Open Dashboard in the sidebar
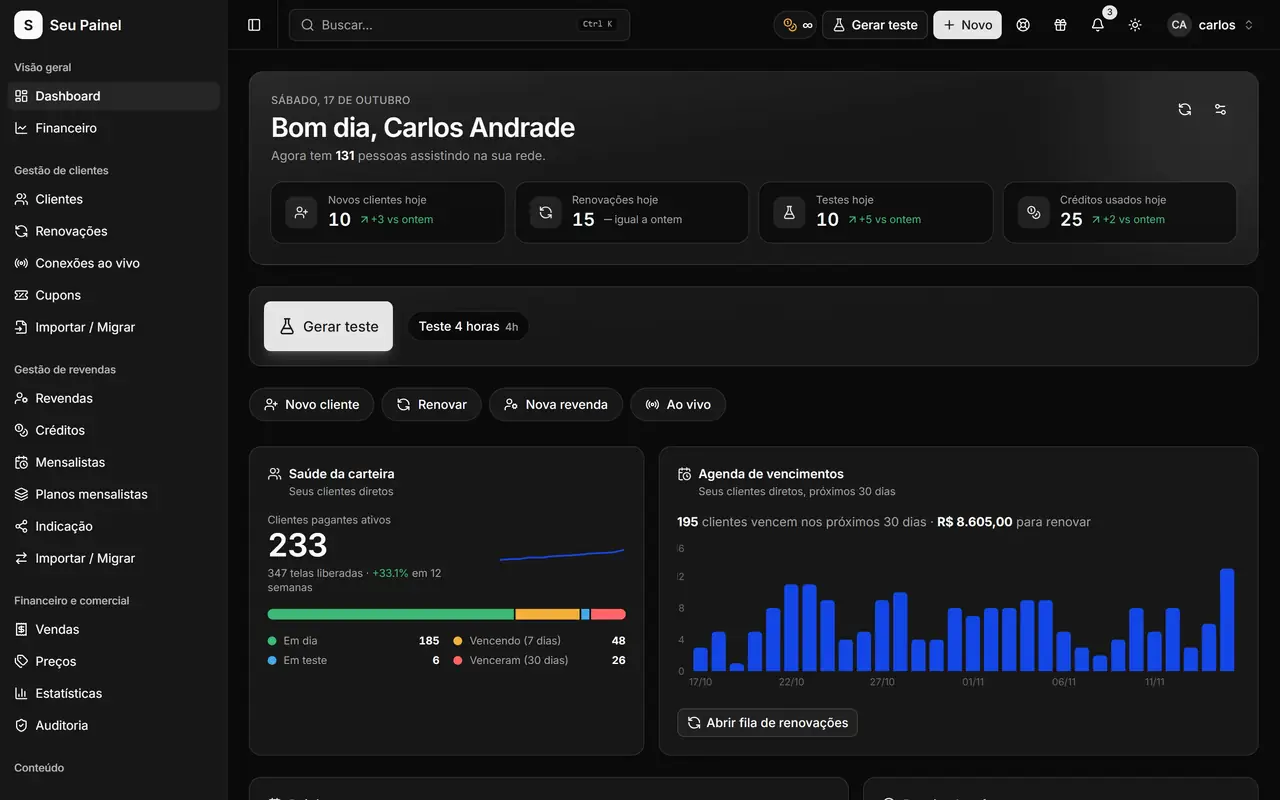The image size is (1280, 800). click(x=114, y=96)
